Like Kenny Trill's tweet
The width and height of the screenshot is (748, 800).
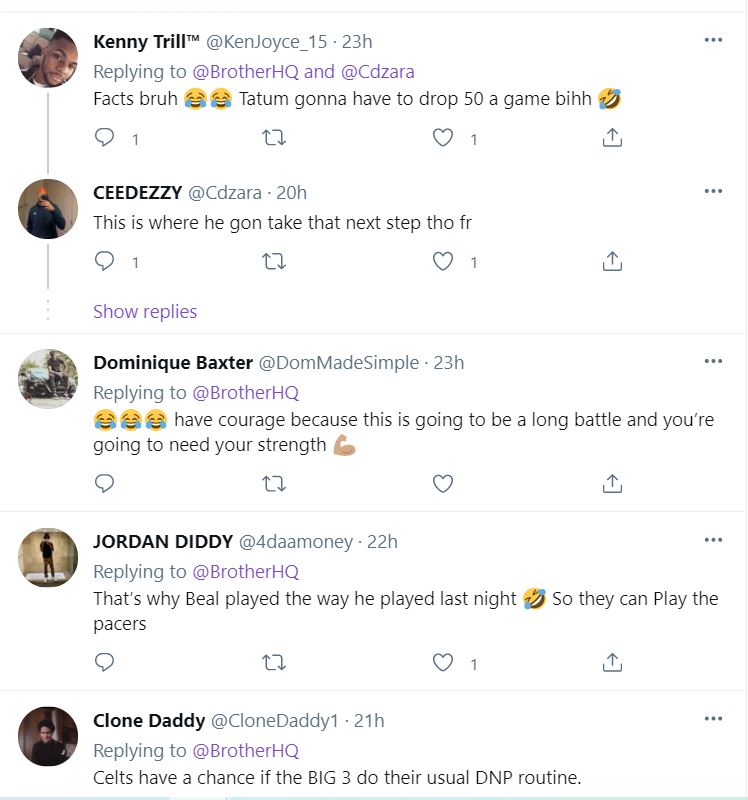click(443, 139)
